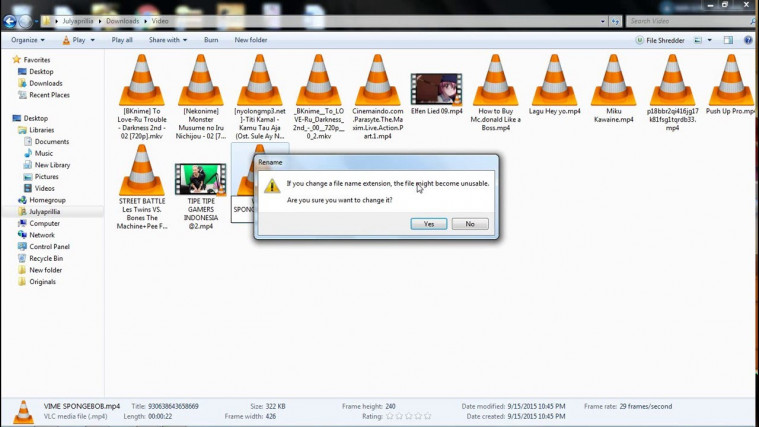Select the Miku Kawaine.mp4 file

(613, 89)
